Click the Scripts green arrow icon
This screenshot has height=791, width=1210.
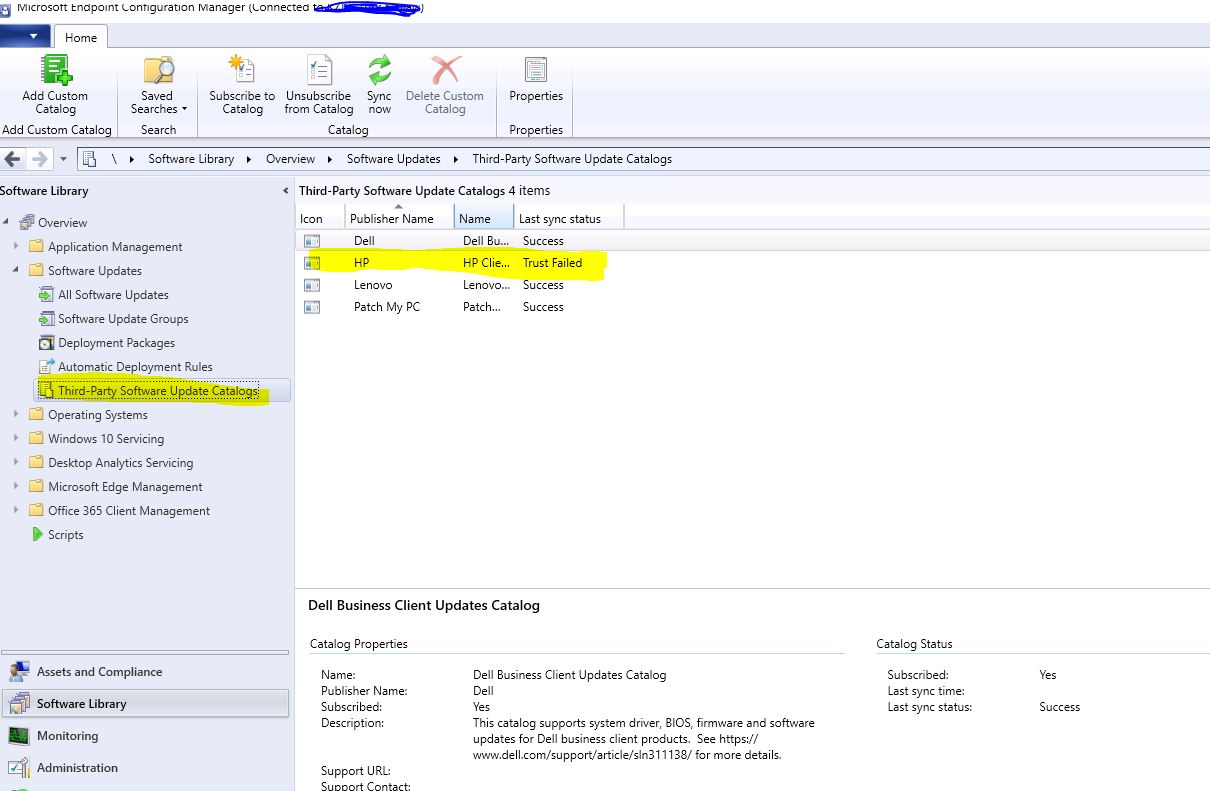click(x=38, y=534)
